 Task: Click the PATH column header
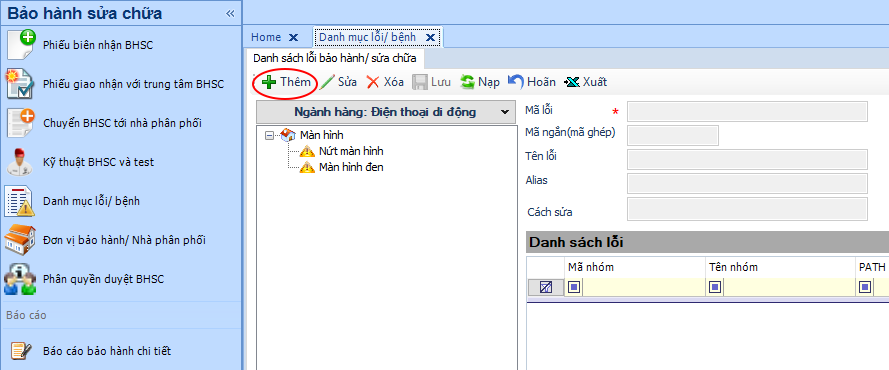click(x=872, y=267)
